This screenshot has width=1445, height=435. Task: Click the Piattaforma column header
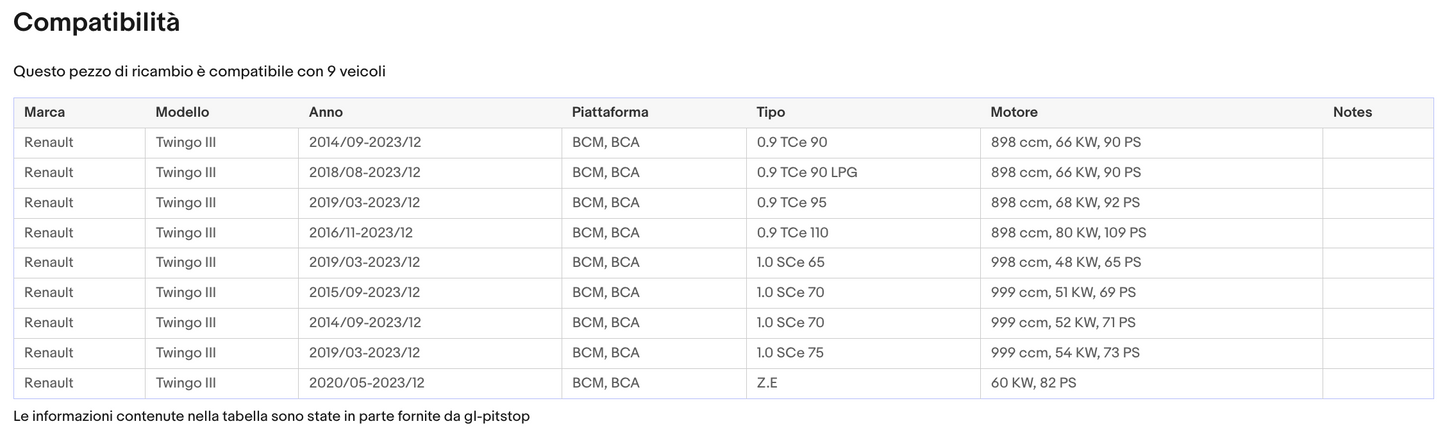tap(610, 112)
